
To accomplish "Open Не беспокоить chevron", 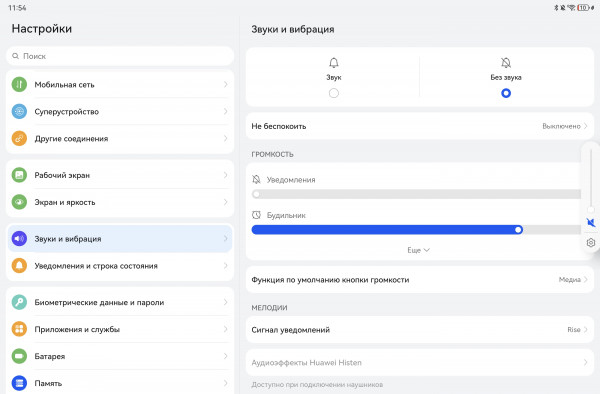I will [585, 126].
